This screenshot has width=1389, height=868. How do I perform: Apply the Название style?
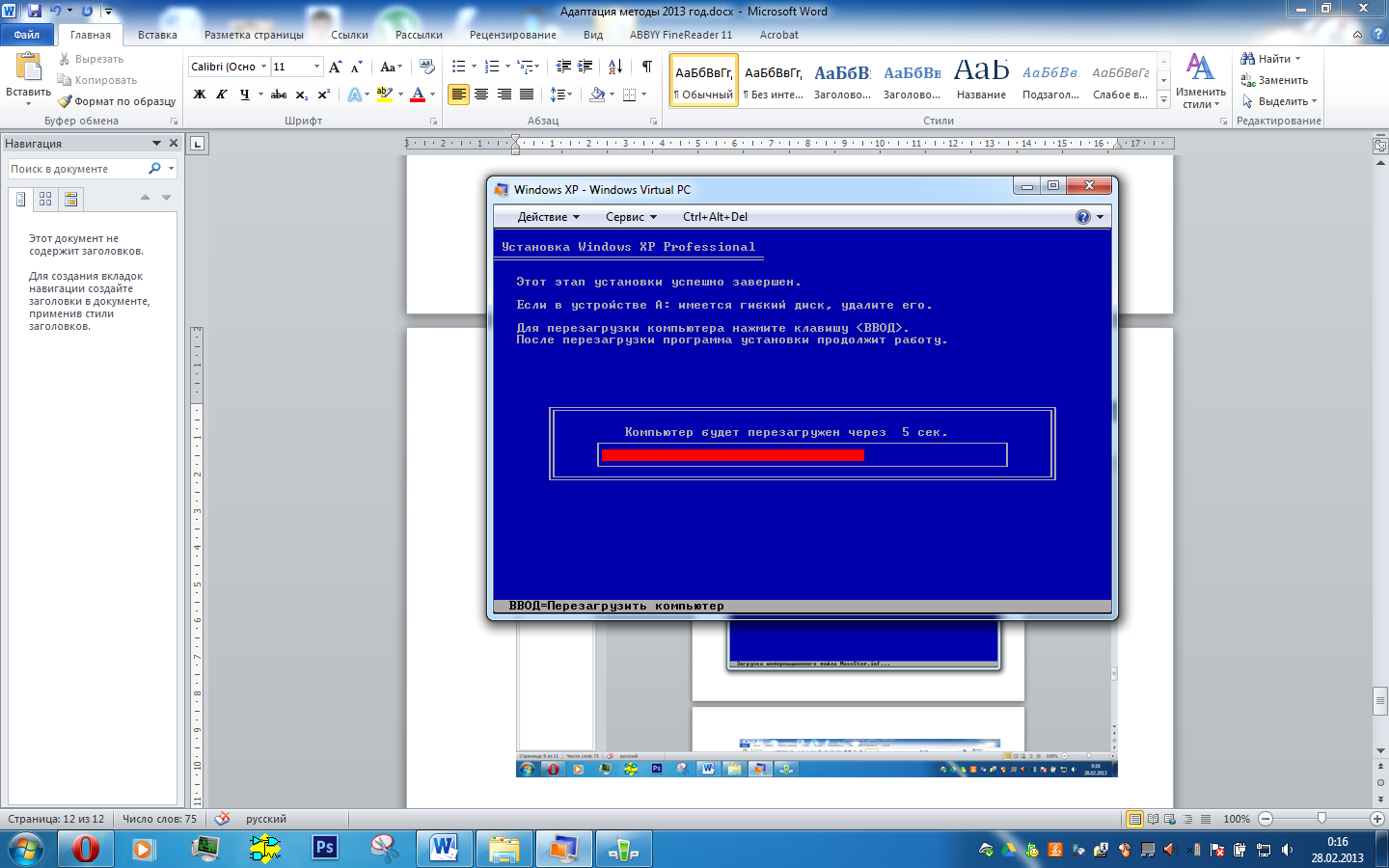(981, 80)
